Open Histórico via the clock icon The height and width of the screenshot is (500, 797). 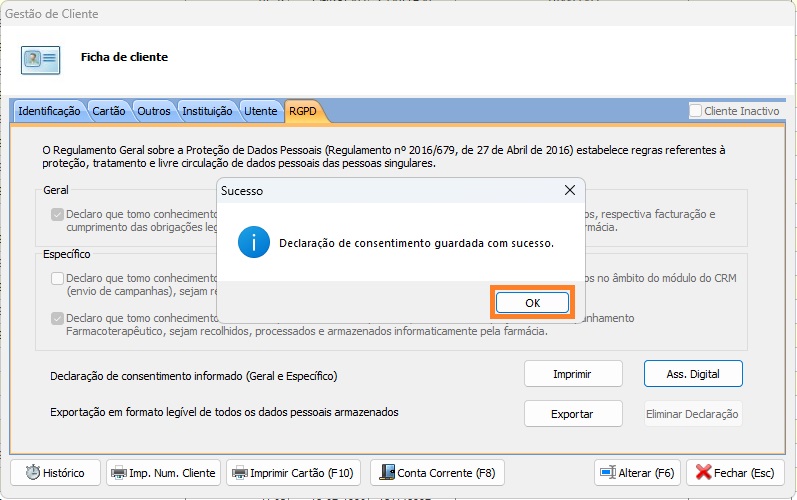tap(33, 473)
